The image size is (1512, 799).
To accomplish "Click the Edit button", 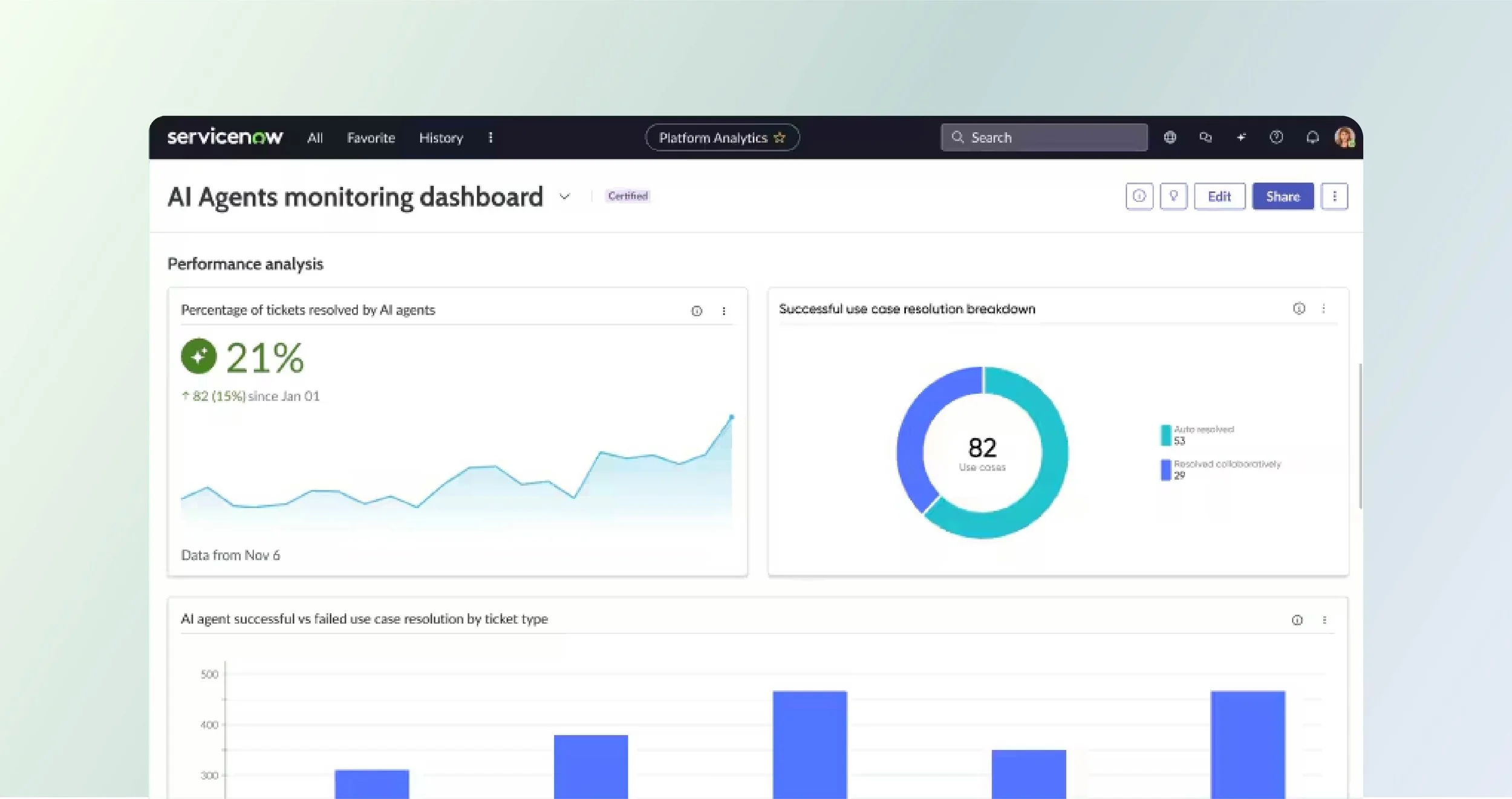I will 1219,196.
